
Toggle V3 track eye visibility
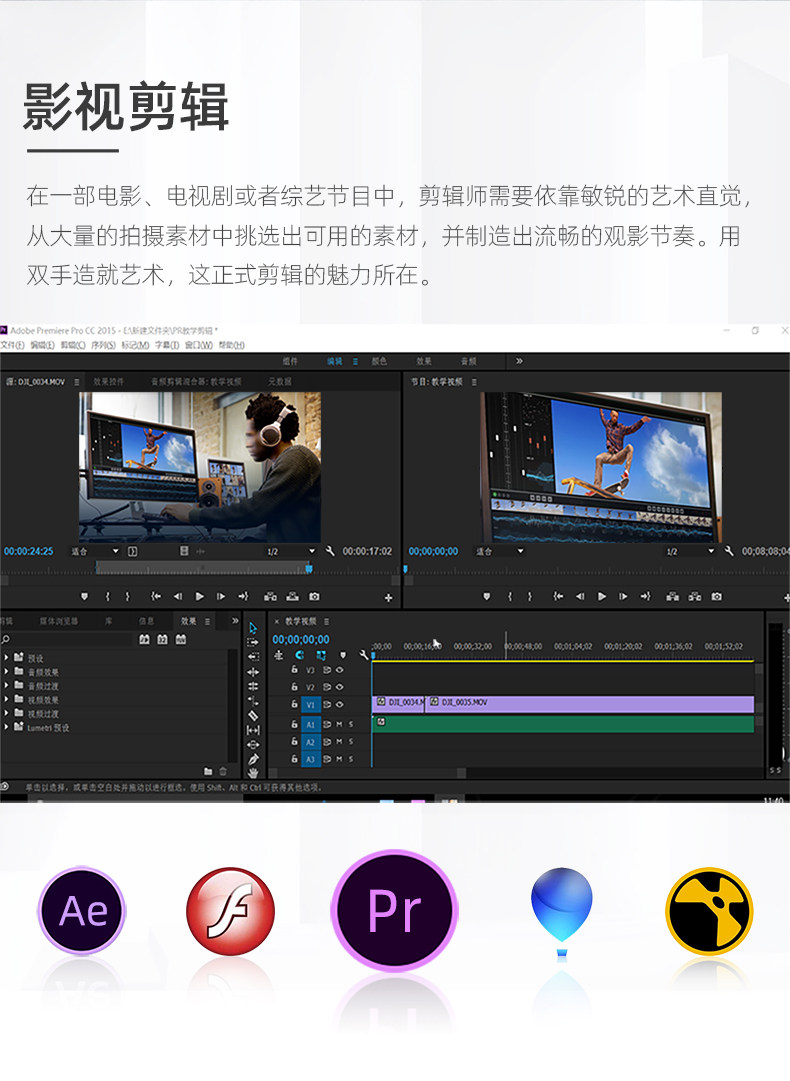[x=339, y=669]
